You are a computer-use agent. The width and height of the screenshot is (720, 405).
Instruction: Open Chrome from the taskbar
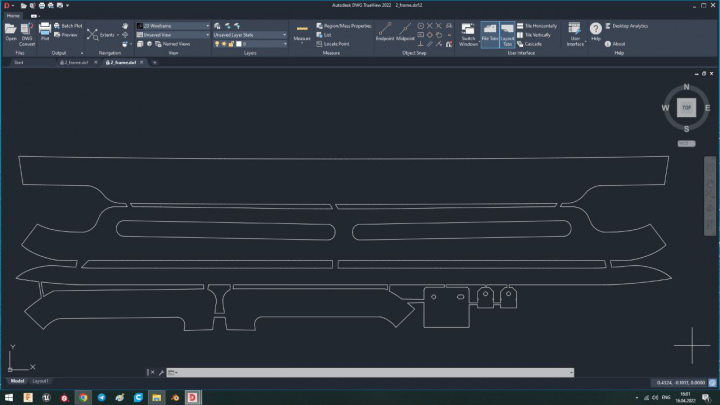83,398
